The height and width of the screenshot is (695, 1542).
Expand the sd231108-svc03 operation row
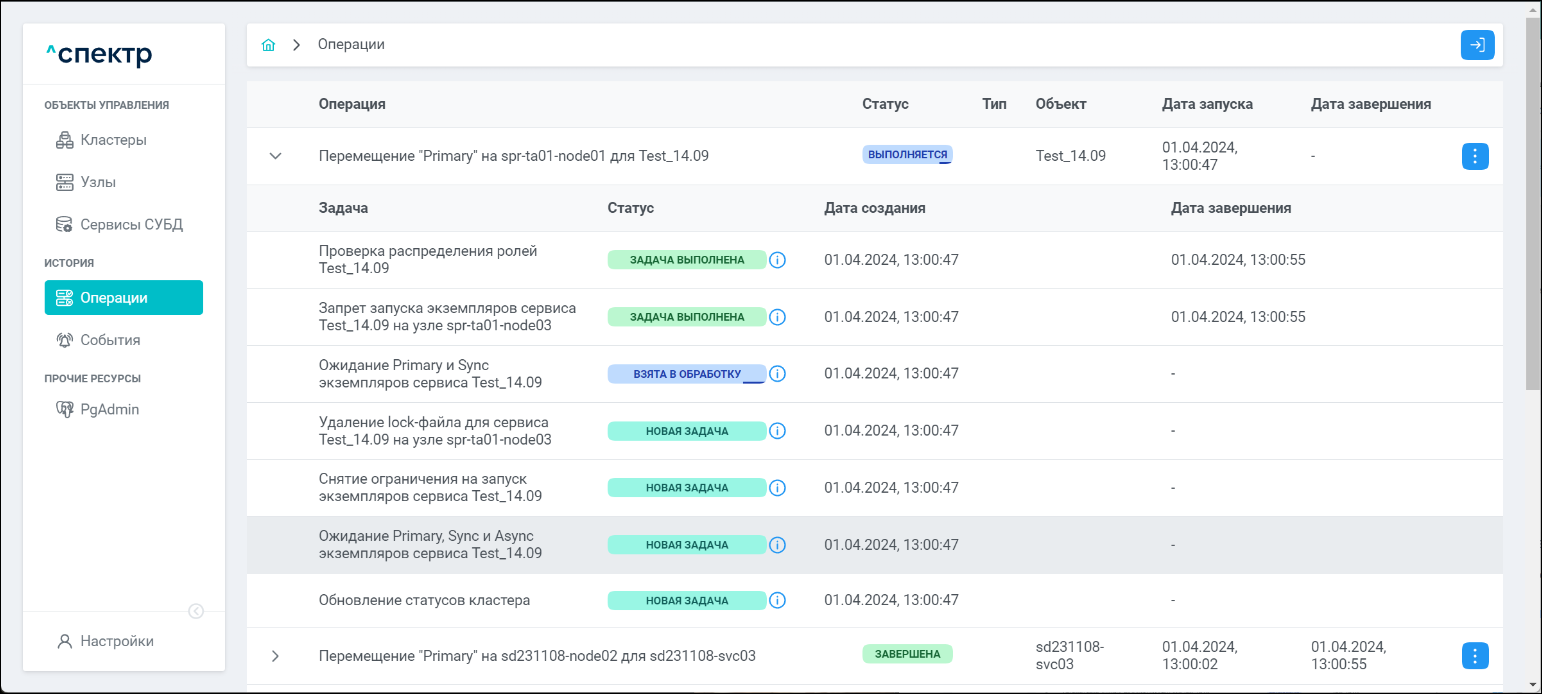276,656
